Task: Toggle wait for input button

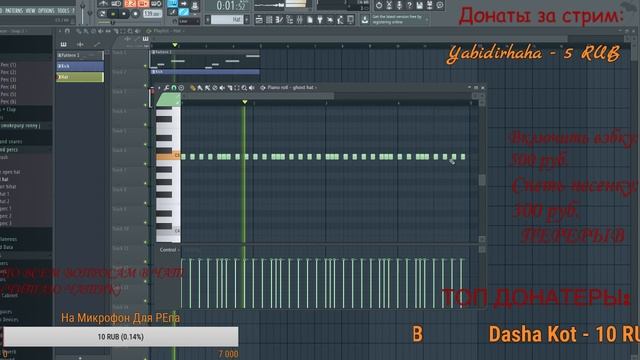Action: (116, 4)
